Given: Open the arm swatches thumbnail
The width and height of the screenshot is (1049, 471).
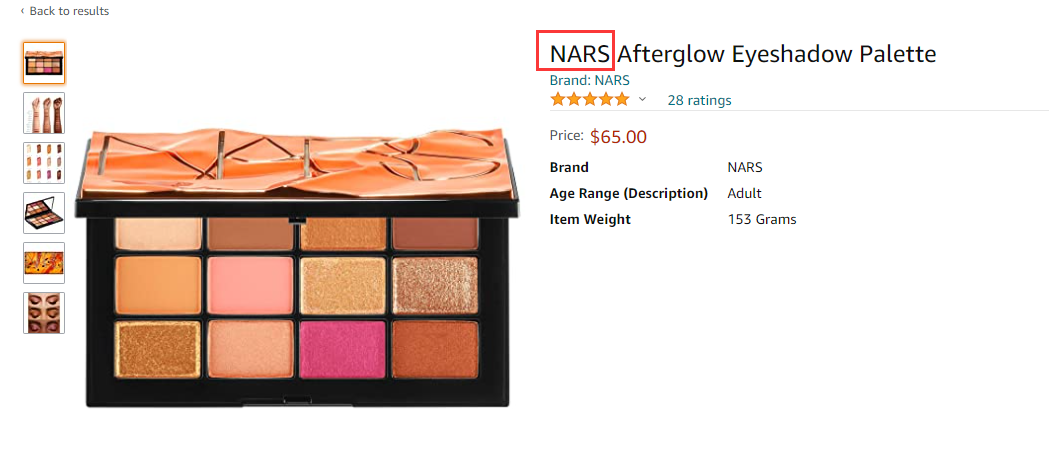Looking at the screenshot, I should [44, 113].
